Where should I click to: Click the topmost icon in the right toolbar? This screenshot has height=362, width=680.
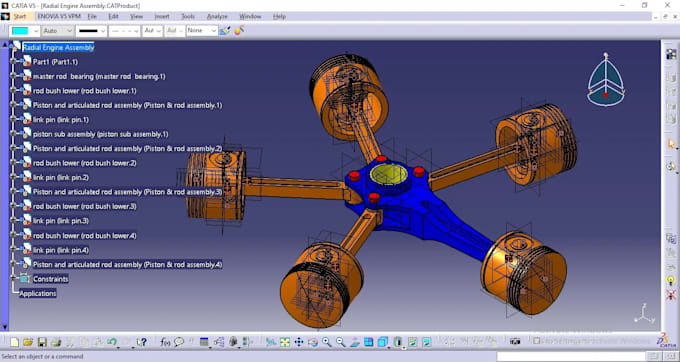(671, 54)
